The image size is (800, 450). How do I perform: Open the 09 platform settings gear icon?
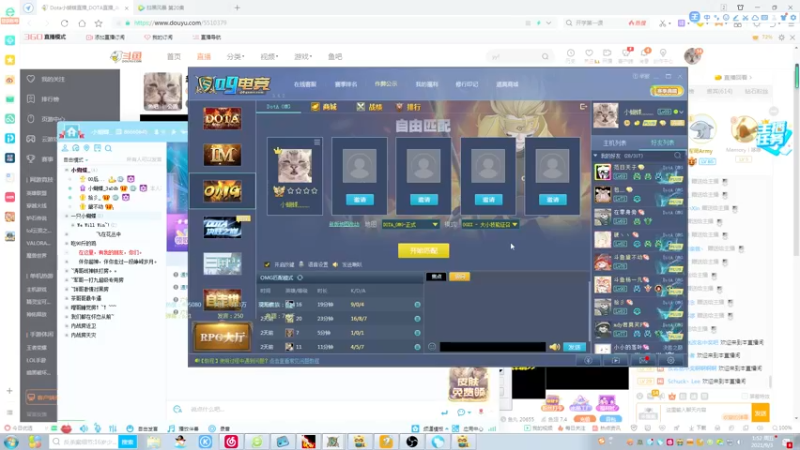tap(670, 360)
